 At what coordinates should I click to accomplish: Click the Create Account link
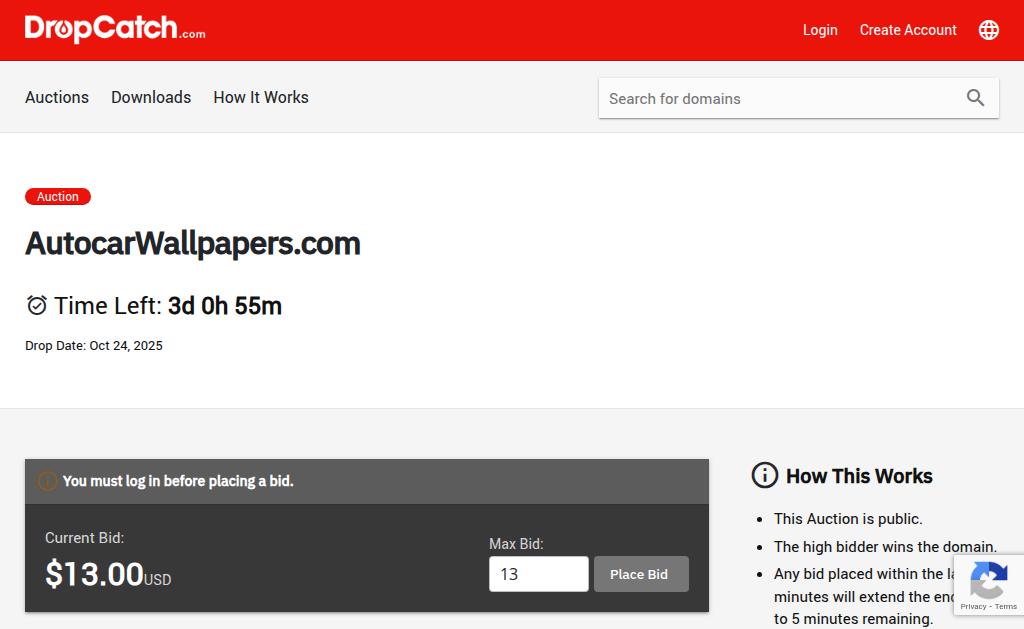click(908, 30)
